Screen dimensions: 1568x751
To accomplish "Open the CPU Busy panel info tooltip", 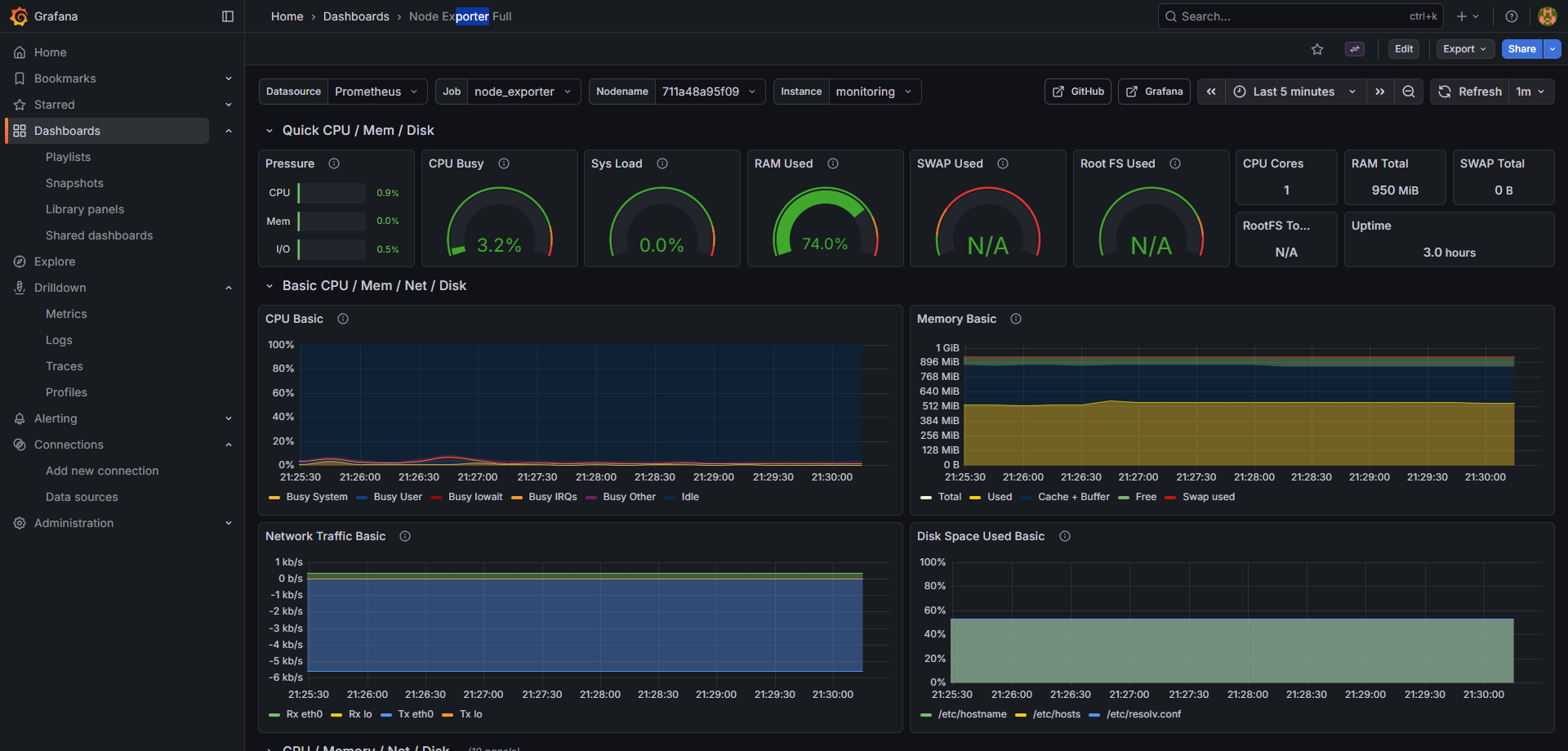I will pos(504,163).
